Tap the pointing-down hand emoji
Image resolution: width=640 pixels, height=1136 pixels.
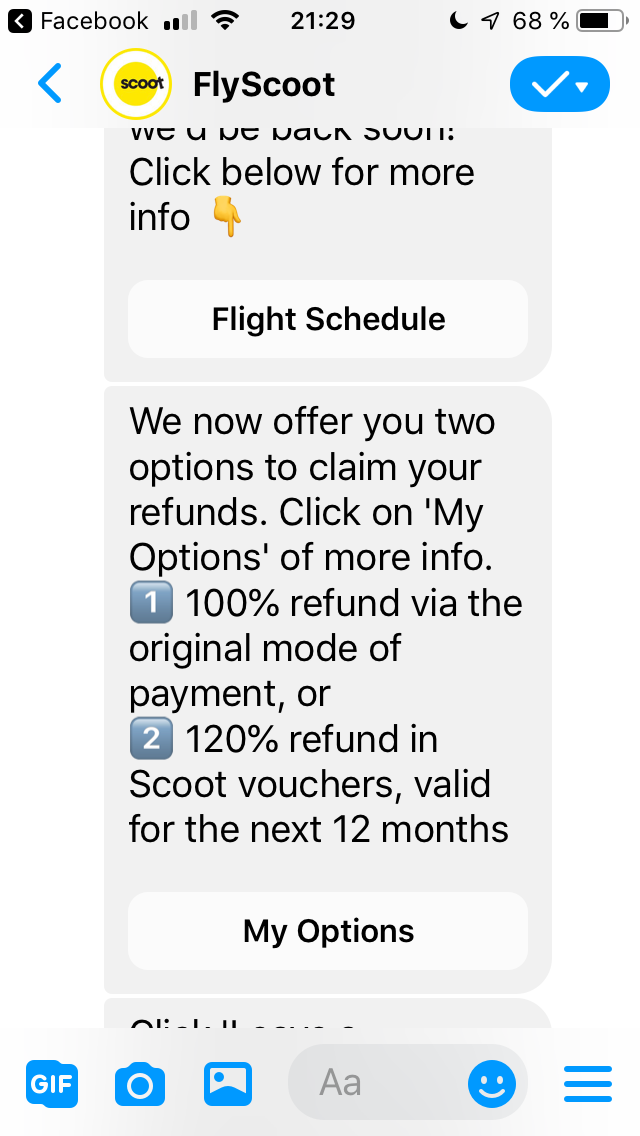click(x=226, y=217)
